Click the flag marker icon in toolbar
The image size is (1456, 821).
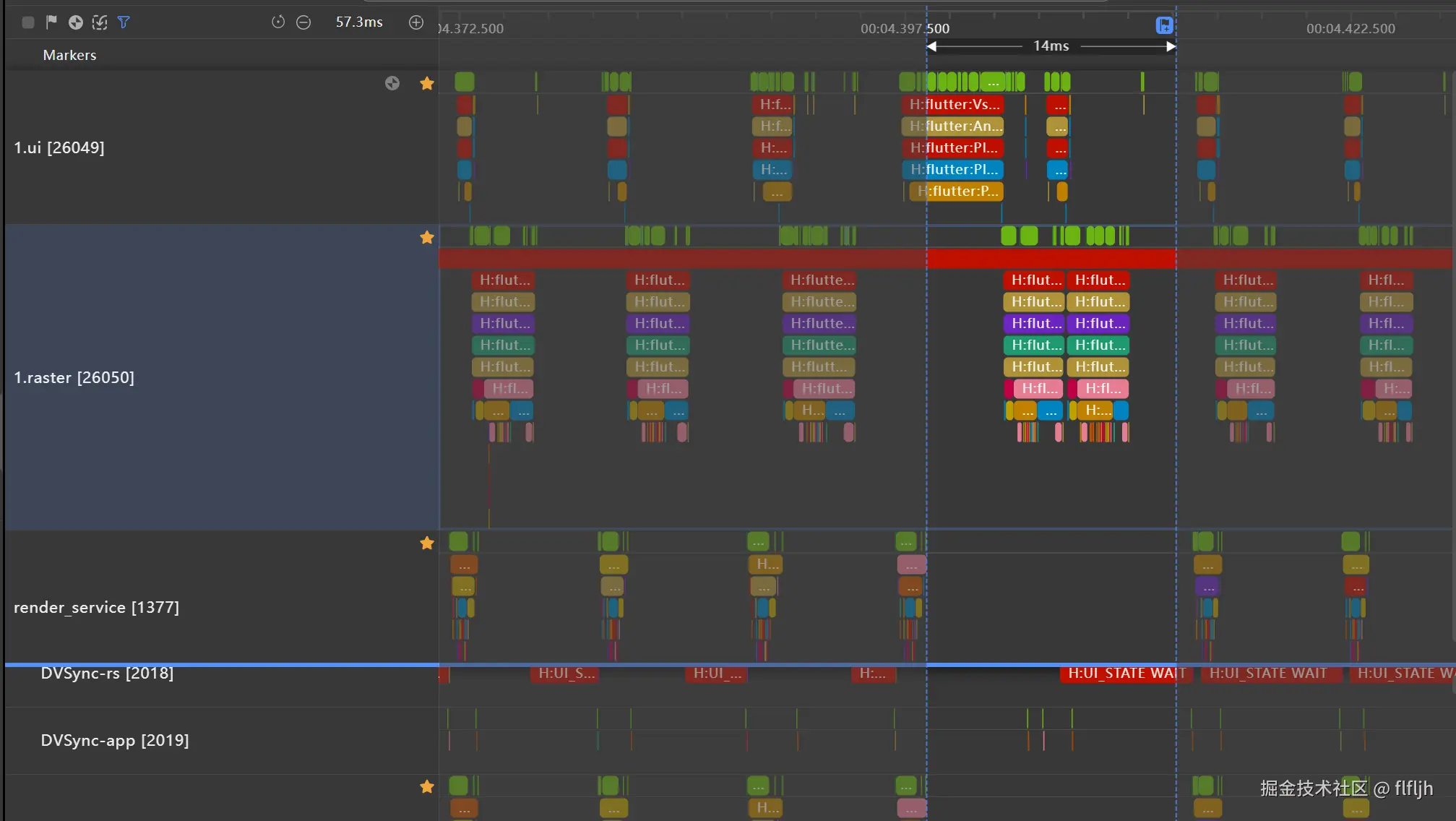pos(51,22)
